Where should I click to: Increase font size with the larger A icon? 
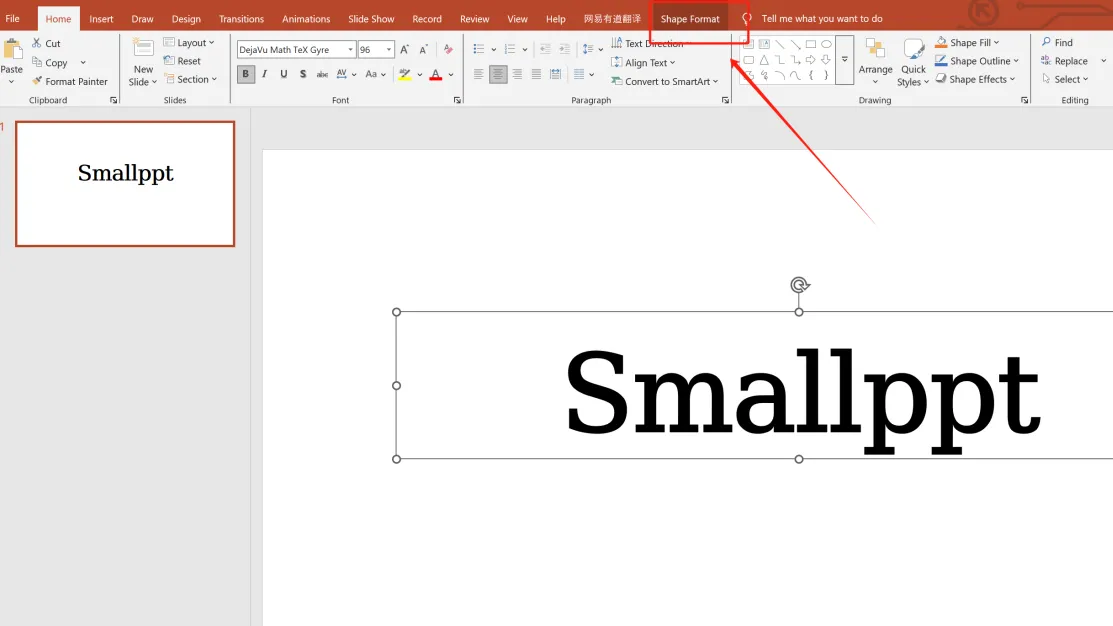tap(404, 49)
